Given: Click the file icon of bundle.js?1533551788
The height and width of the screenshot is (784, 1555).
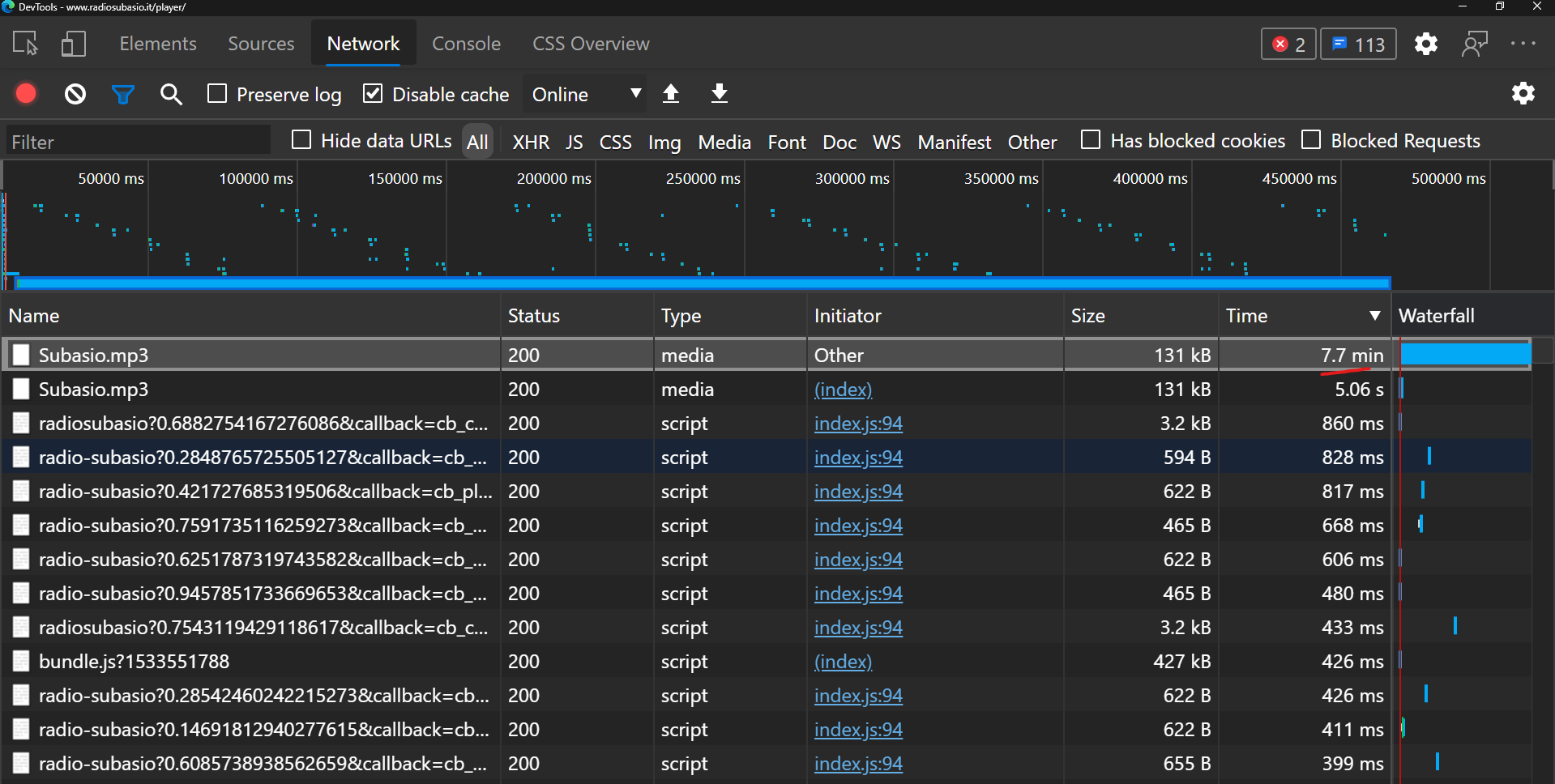Looking at the screenshot, I should click(21, 662).
